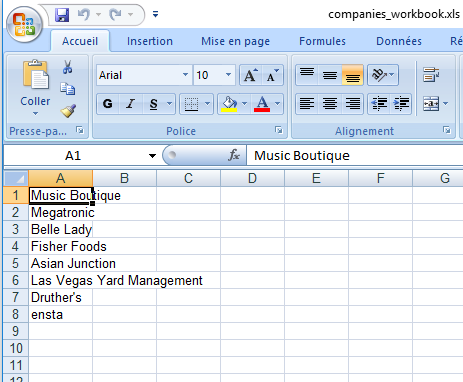This screenshot has height=382, width=463.
Task: Expand the Coller paste options arrow
Action: [x=35, y=113]
